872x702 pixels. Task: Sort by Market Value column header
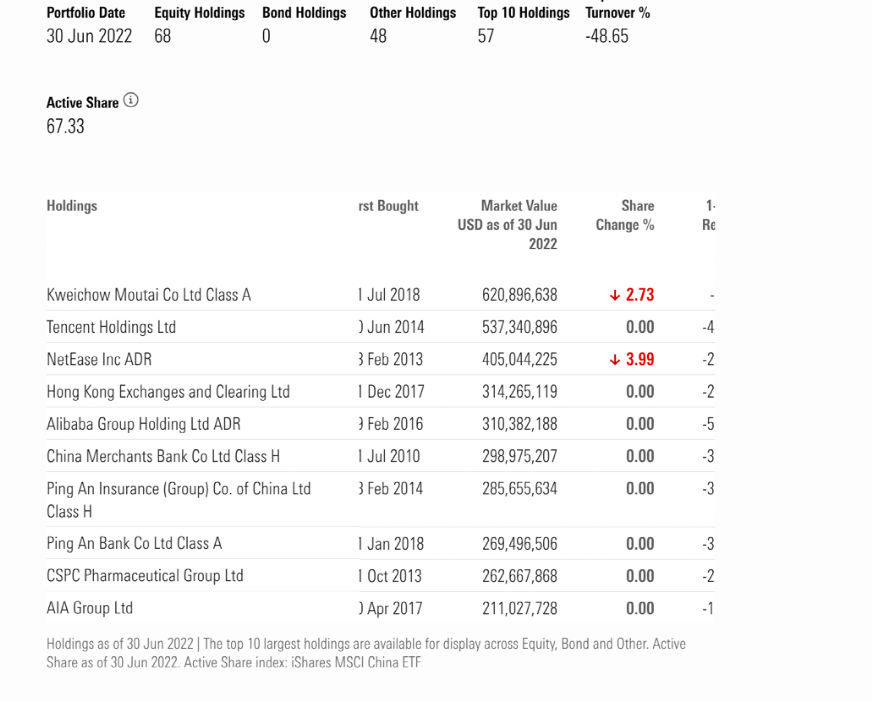[518, 206]
